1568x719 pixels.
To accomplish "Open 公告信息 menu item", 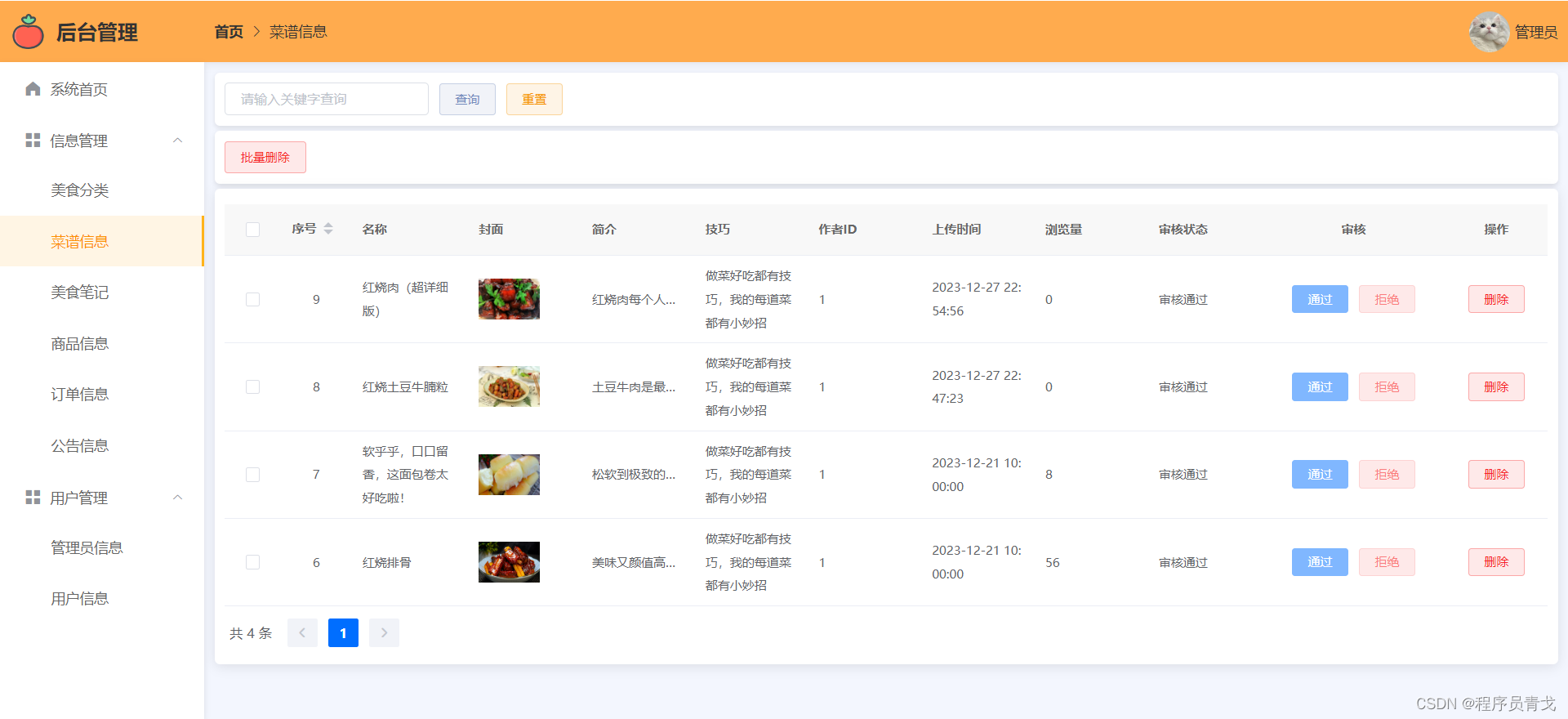I will [x=102, y=445].
